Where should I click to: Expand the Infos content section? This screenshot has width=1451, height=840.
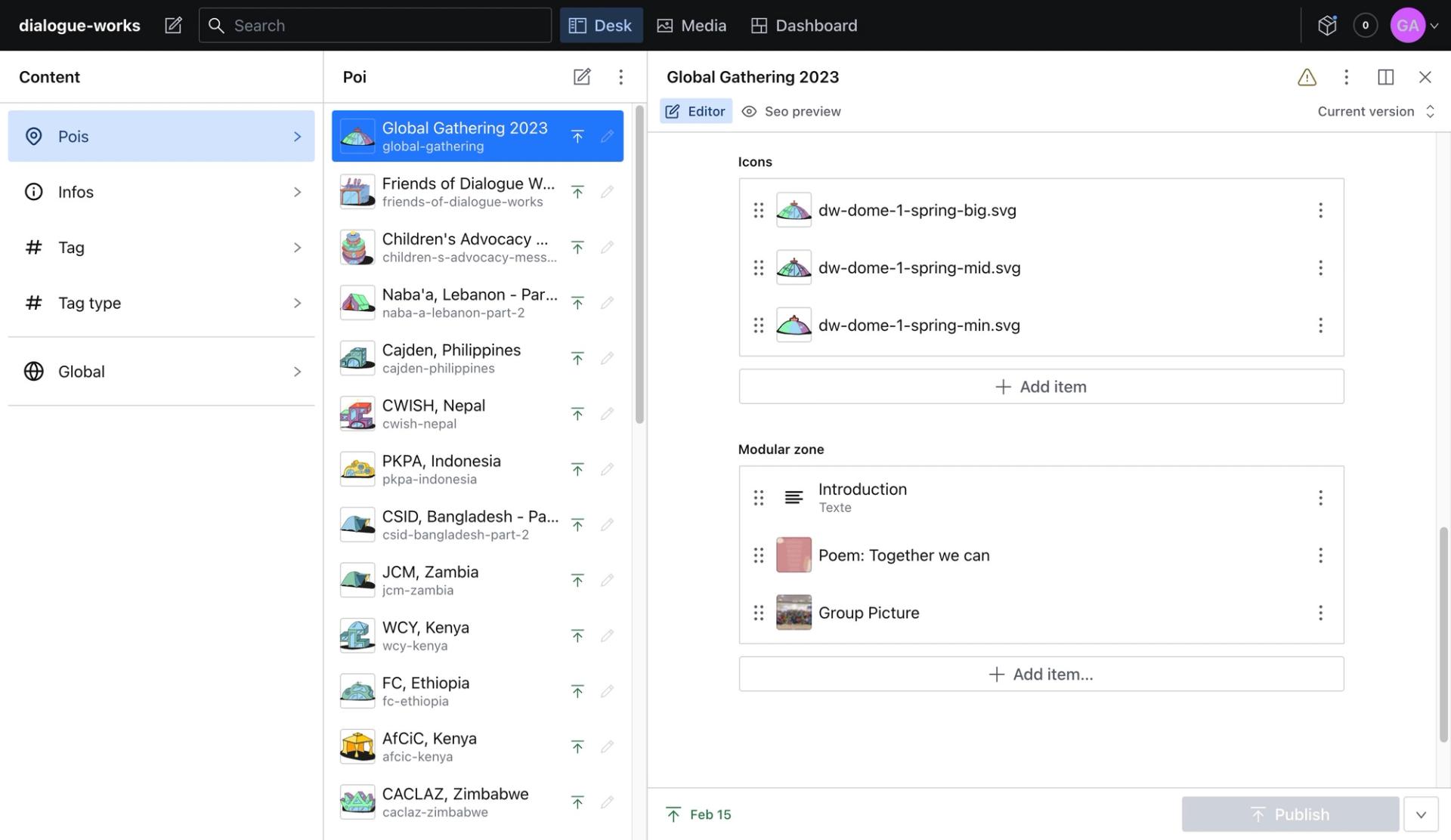click(x=161, y=192)
